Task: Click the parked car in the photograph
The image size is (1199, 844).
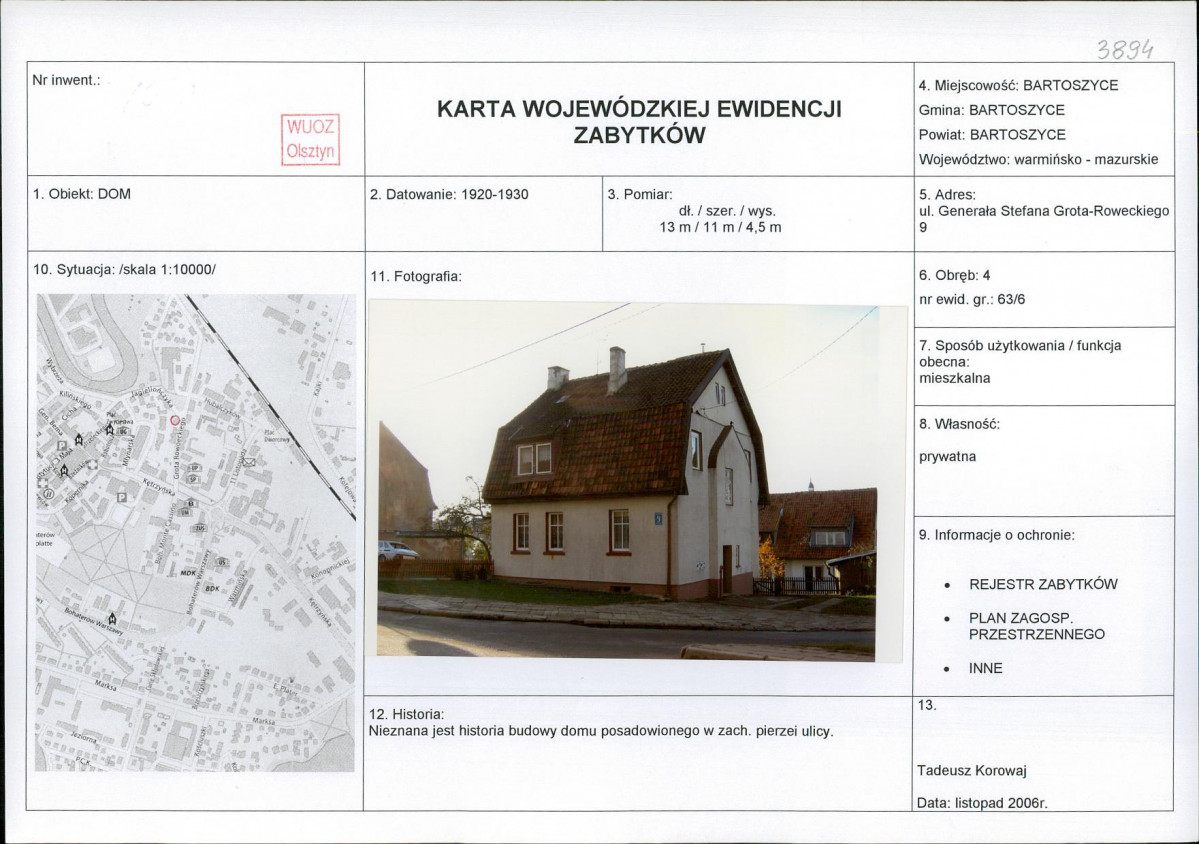Action: click(x=397, y=550)
